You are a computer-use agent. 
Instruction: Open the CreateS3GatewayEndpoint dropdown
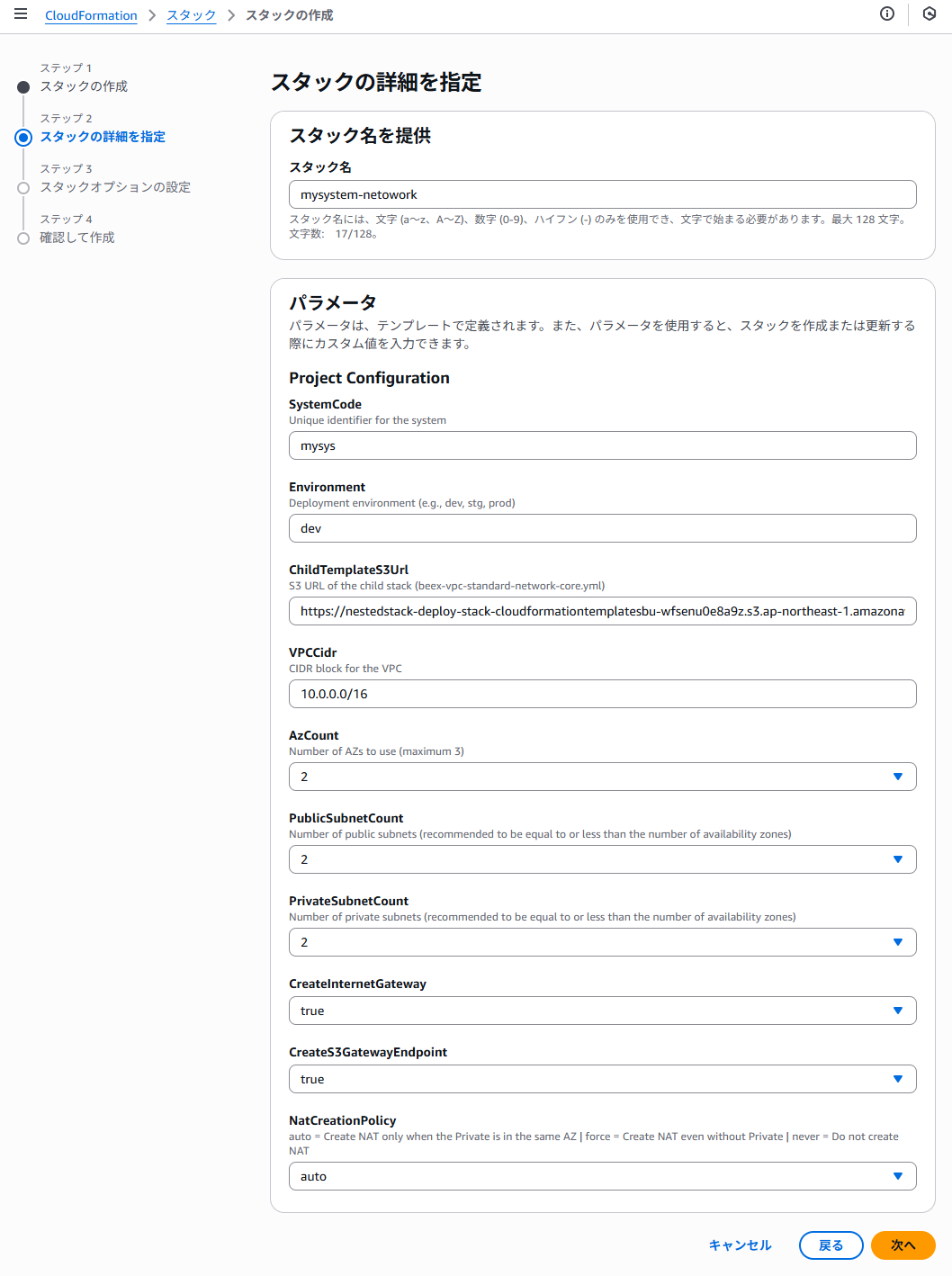tap(603, 1079)
